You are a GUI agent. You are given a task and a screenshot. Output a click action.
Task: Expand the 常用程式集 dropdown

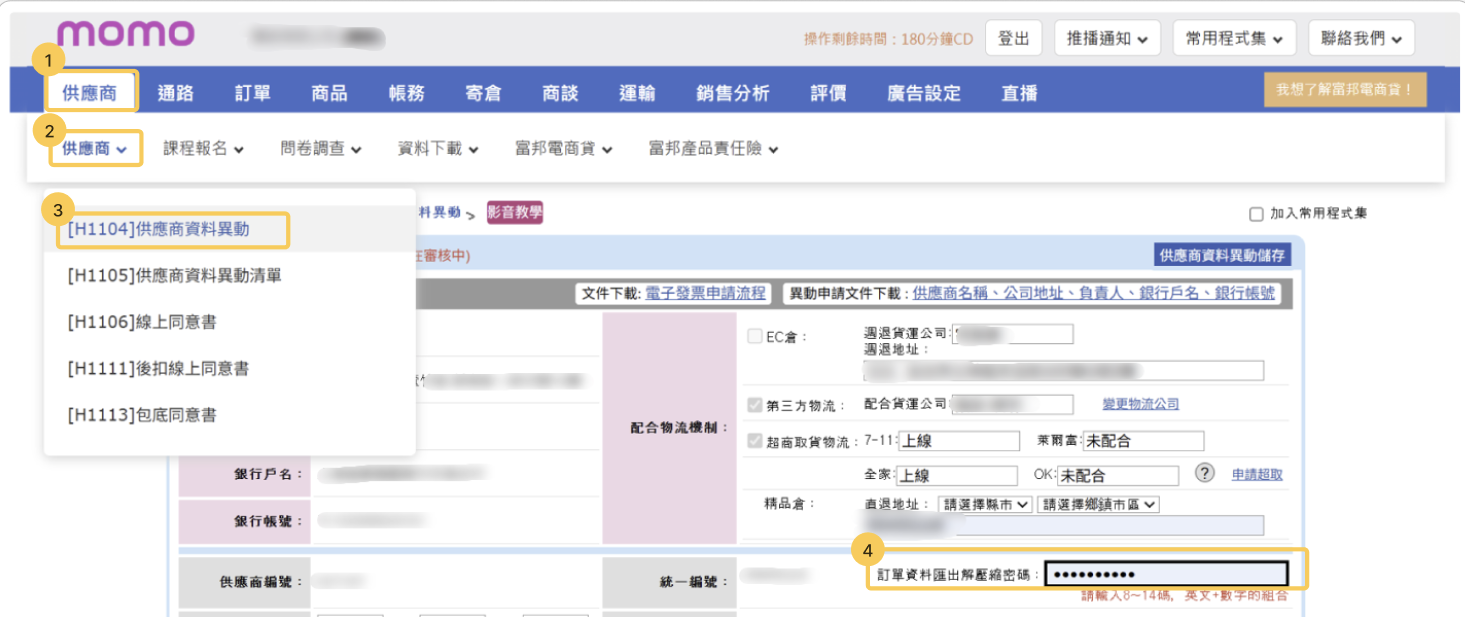[1233, 38]
